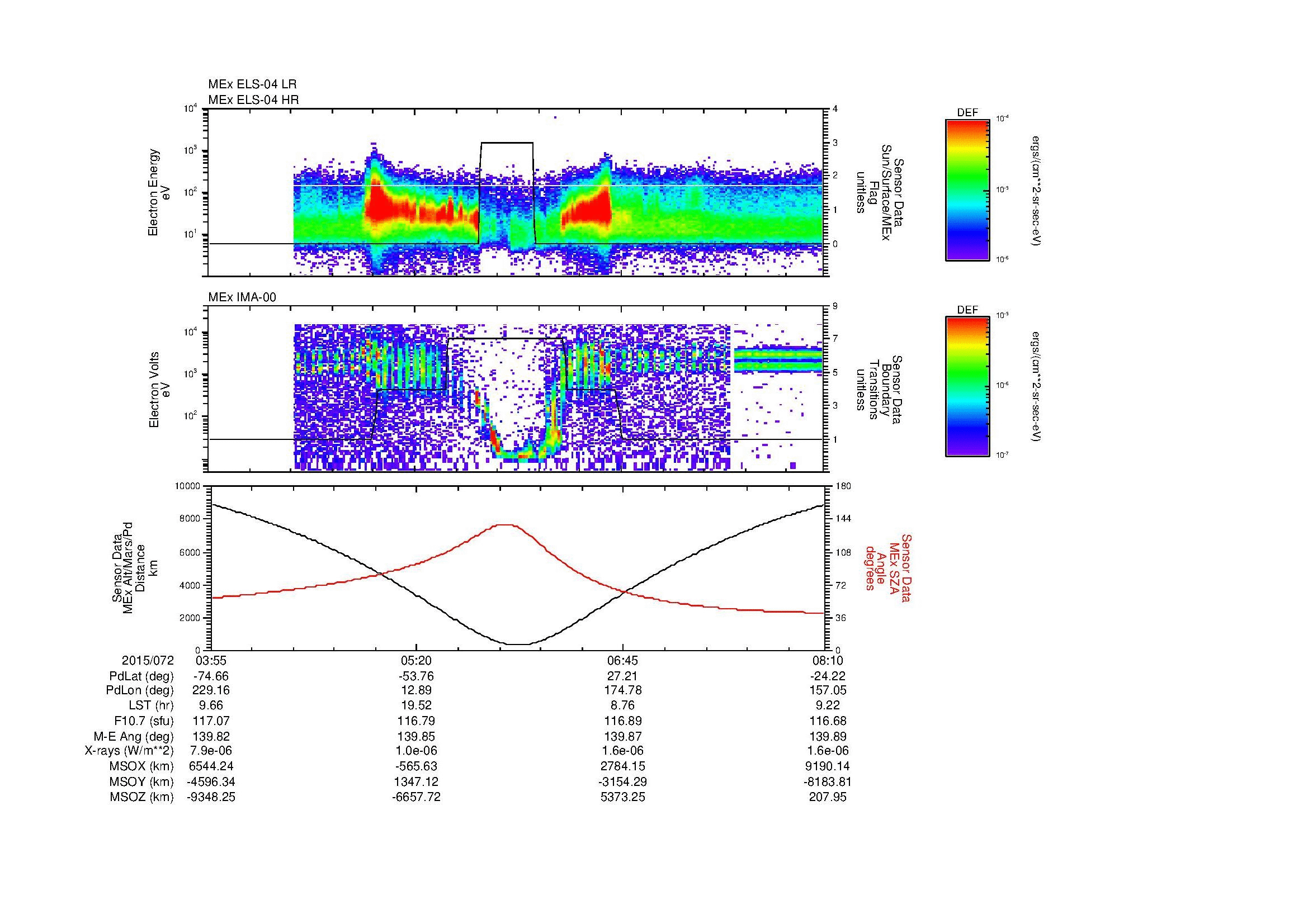Click the 'Sun/Surface/MEx Flag' axis label
The image size is (1308, 924).
pyautogui.click(x=880, y=192)
